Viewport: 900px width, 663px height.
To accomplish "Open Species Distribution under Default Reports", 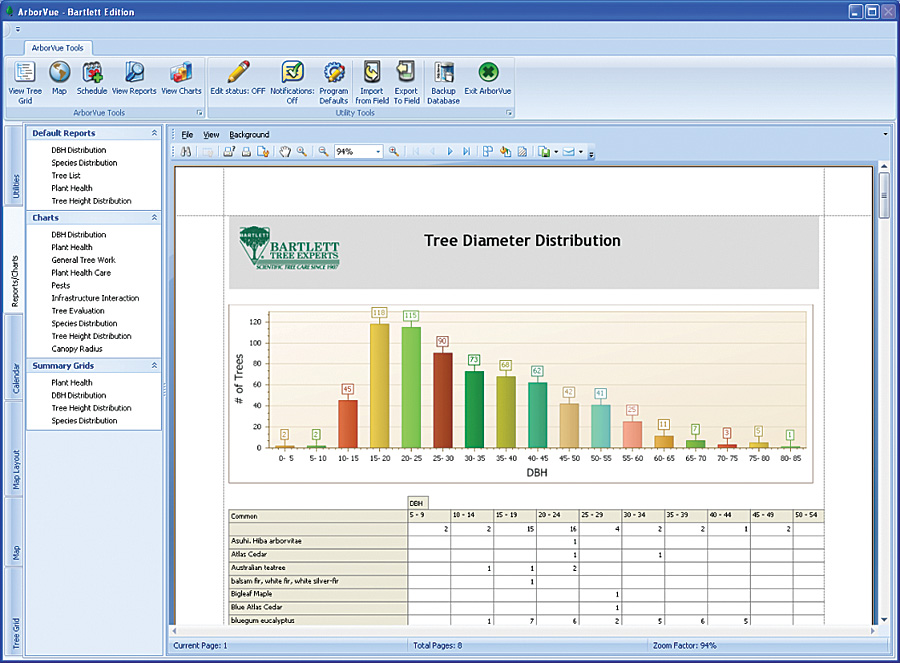I will [84, 162].
